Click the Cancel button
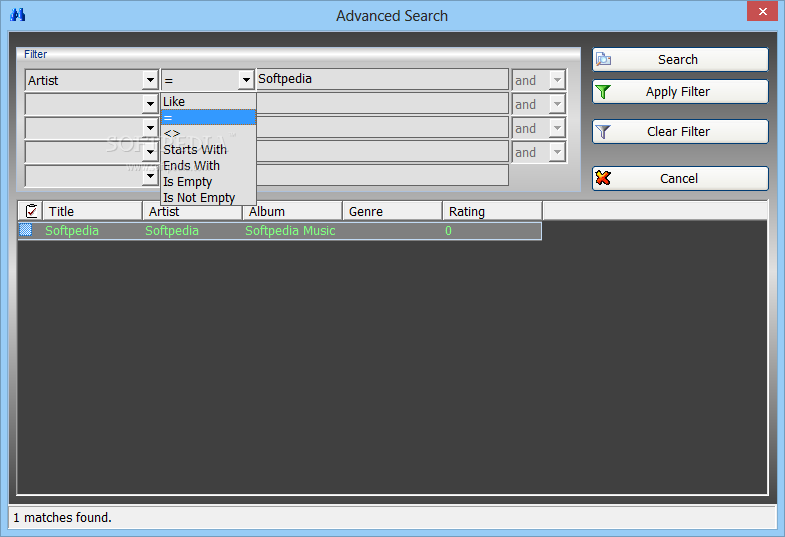 680,179
